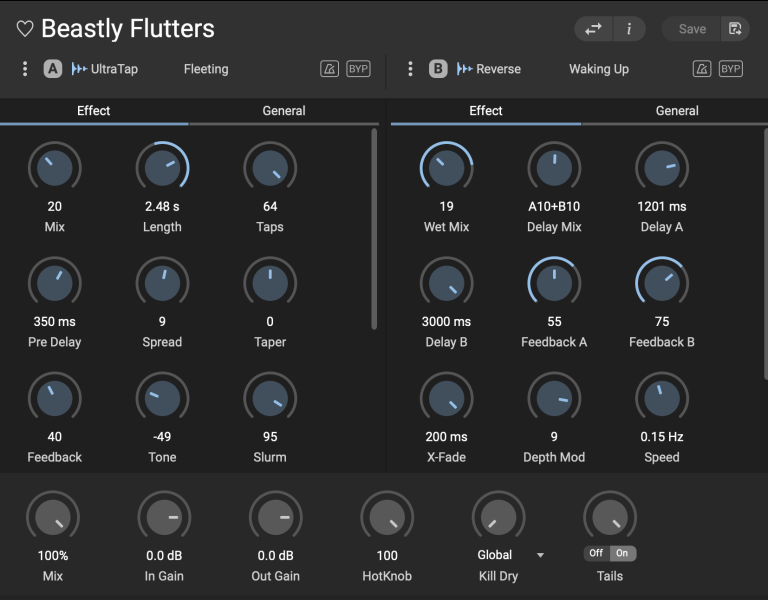Select the Effect tab of slot A
768x600 pixels.
(94, 111)
